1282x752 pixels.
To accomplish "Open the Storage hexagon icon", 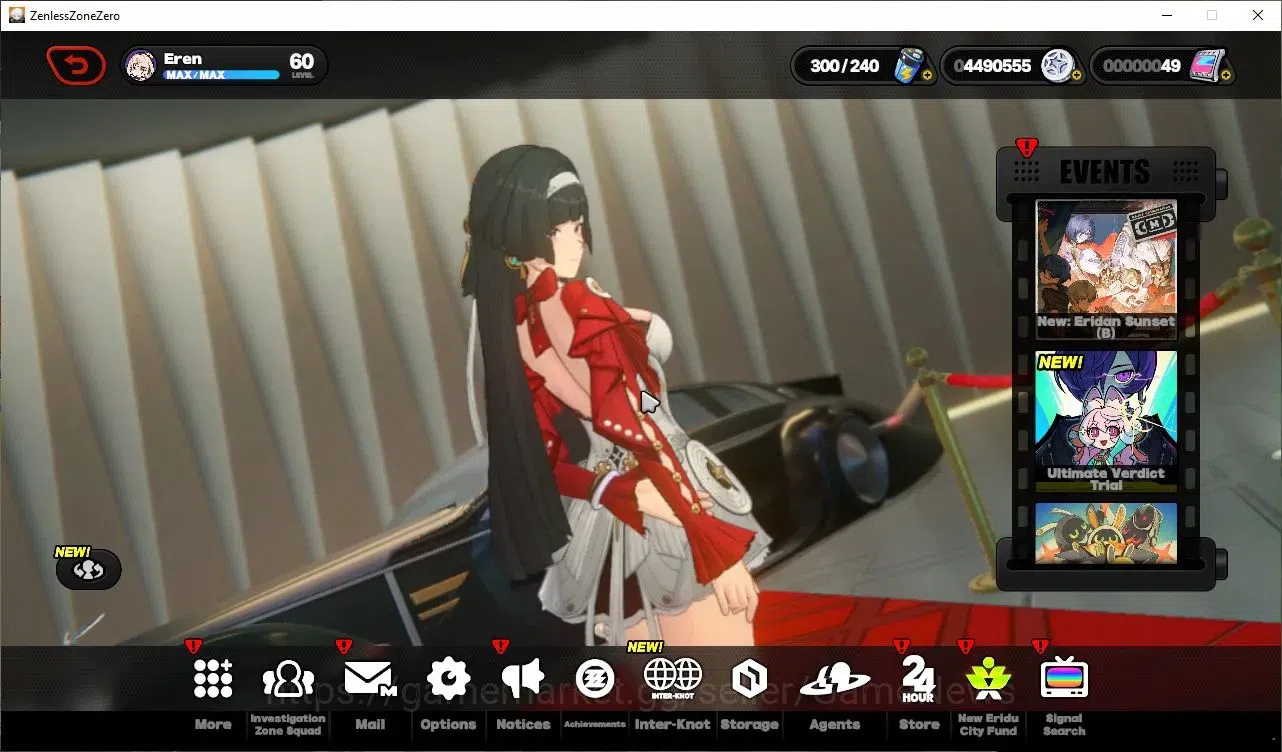I will 749,680.
